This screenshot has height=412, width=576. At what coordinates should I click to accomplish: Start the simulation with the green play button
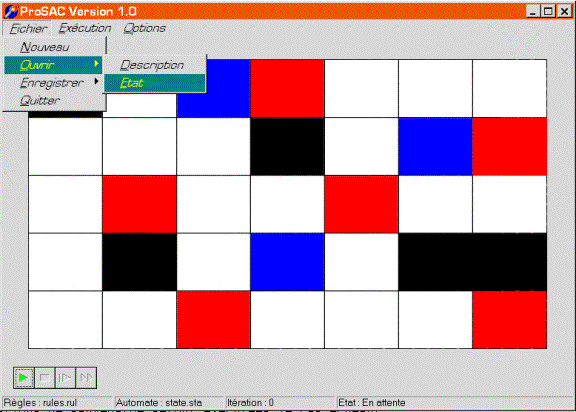coord(24,377)
